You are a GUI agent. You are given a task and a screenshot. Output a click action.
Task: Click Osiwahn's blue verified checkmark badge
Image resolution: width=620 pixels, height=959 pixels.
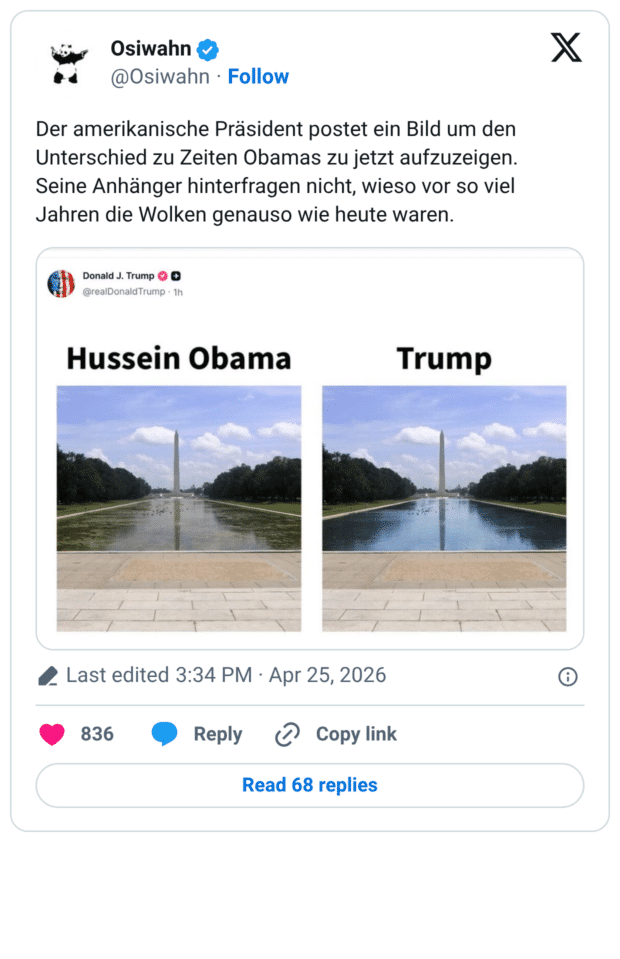(206, 48)
